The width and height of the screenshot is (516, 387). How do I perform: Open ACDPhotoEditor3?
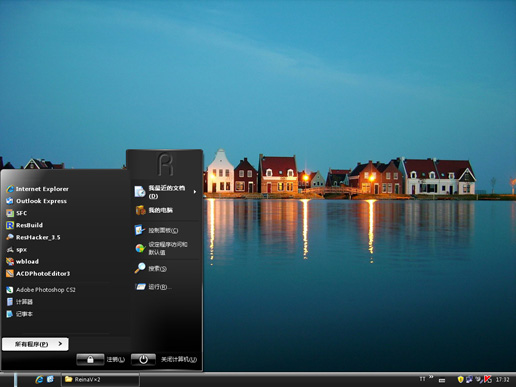pos(38,274)
